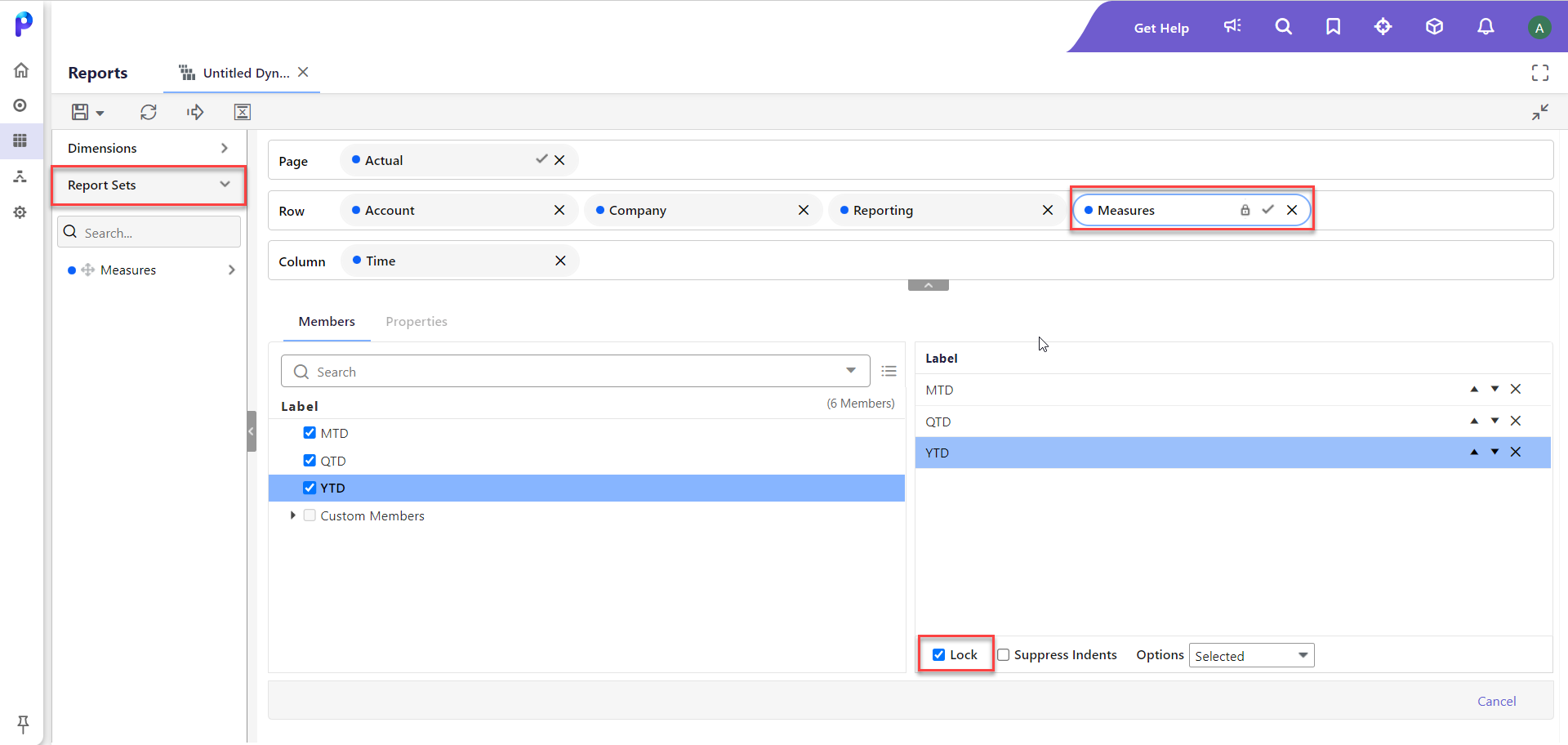
Task: Click the pin icon at sidebar bottom
Action: click(23, 724)
